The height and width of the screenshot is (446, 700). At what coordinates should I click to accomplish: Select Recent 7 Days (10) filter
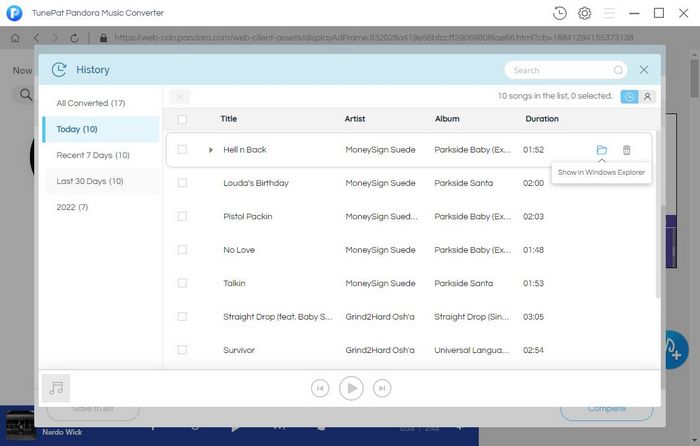pos(101,155)
